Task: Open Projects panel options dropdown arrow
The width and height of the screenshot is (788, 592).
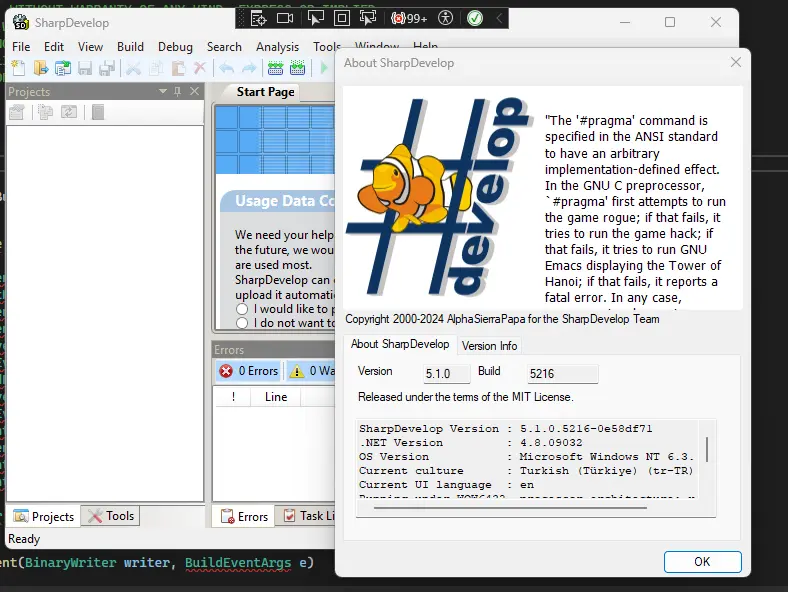Action: (x=162, y=91)
